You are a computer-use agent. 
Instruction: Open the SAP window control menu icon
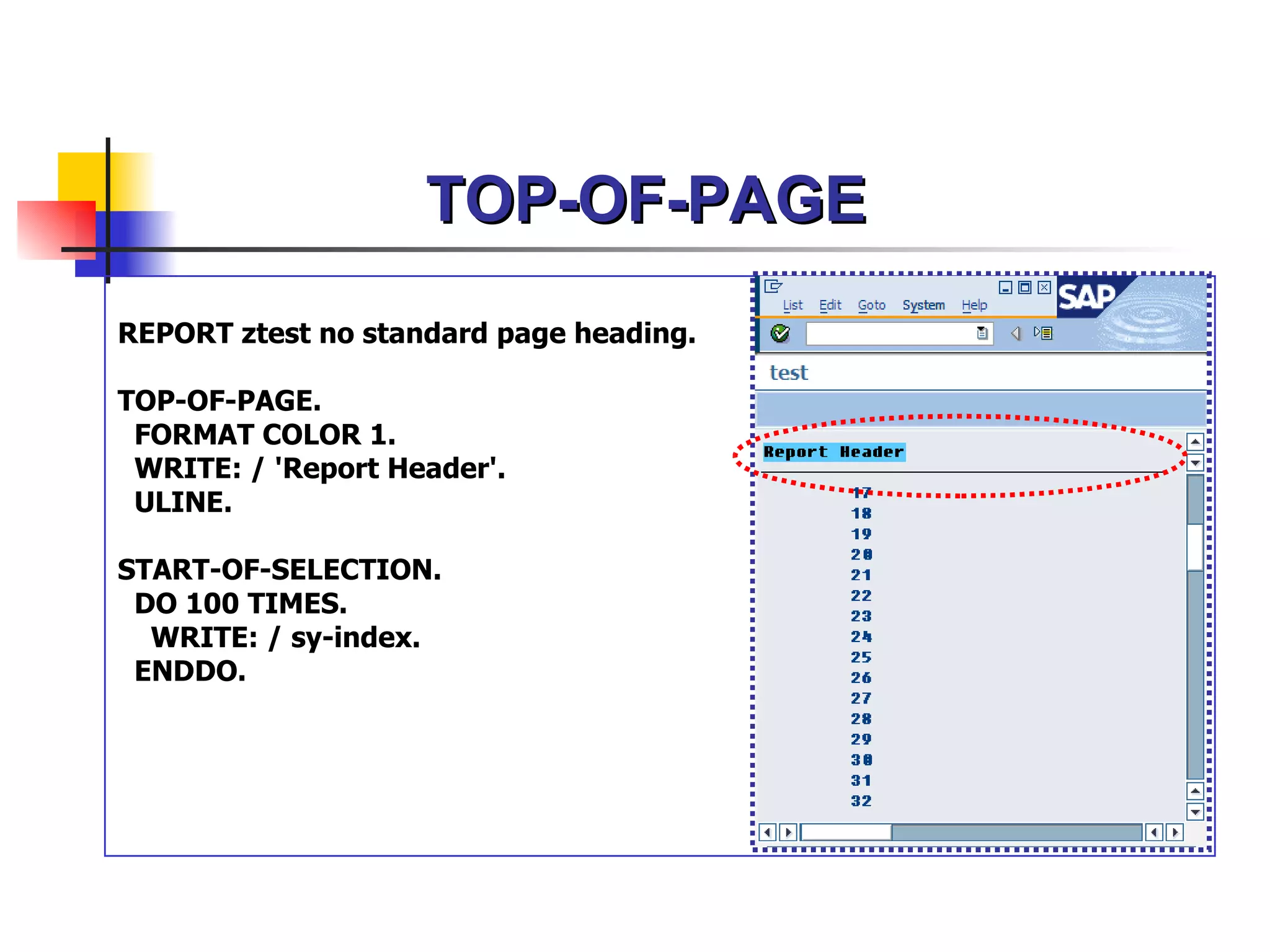(773, 286)
